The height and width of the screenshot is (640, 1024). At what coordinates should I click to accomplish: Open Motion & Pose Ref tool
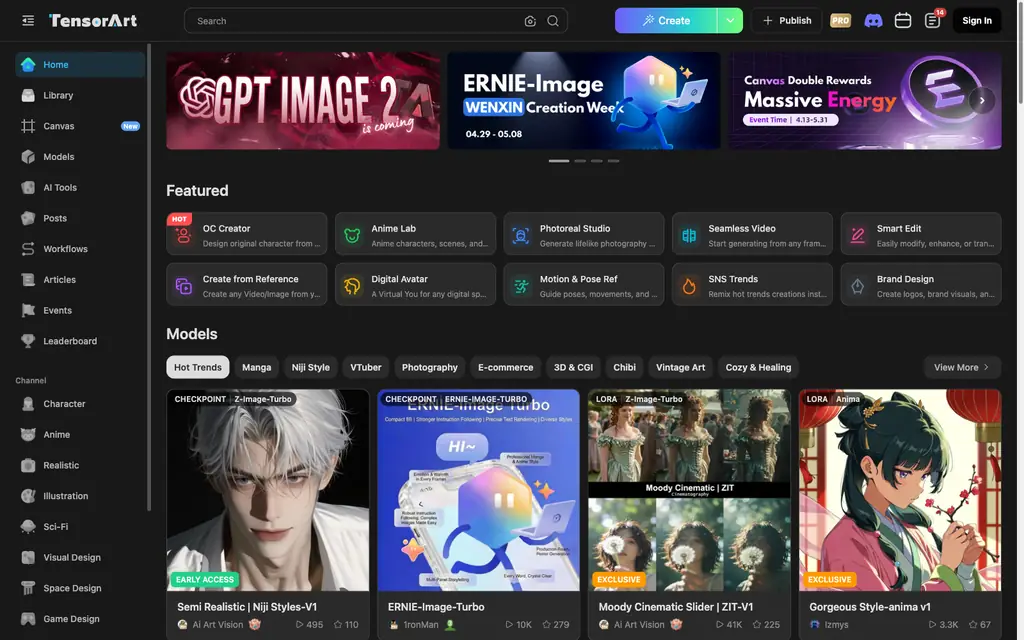[584, 284]
